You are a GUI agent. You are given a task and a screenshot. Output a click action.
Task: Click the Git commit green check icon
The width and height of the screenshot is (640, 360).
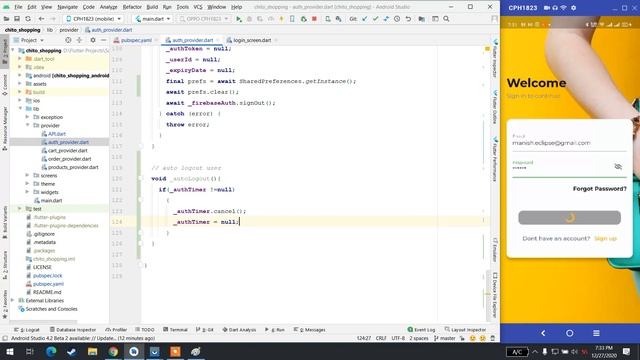(375, 19)
